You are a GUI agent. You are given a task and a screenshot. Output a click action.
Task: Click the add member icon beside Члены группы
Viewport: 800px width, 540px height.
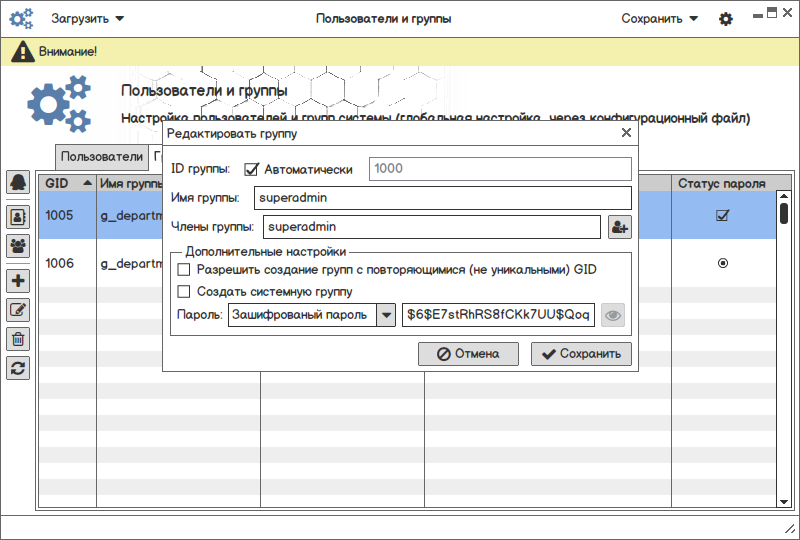coord(620,228)
